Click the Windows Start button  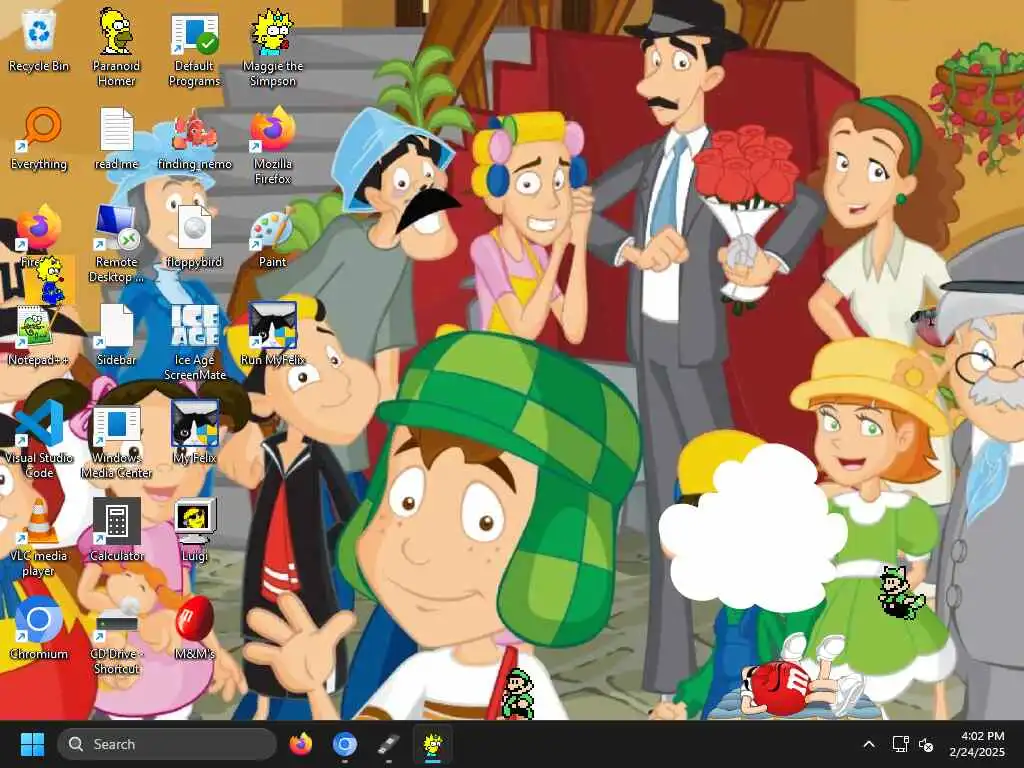coord(32,744)
